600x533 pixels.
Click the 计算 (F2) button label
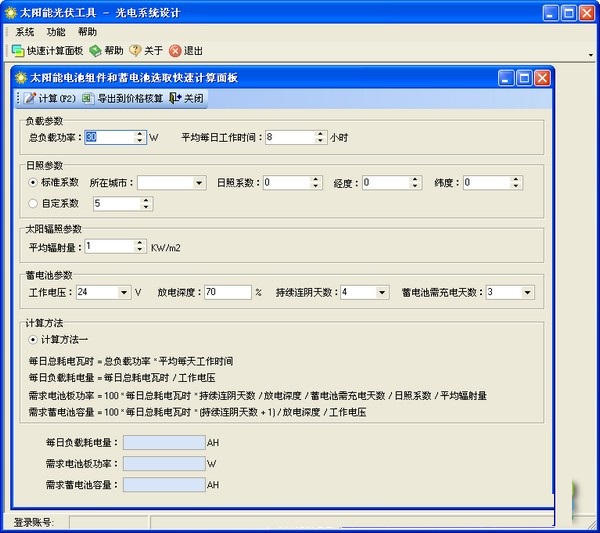coord(57,99)
